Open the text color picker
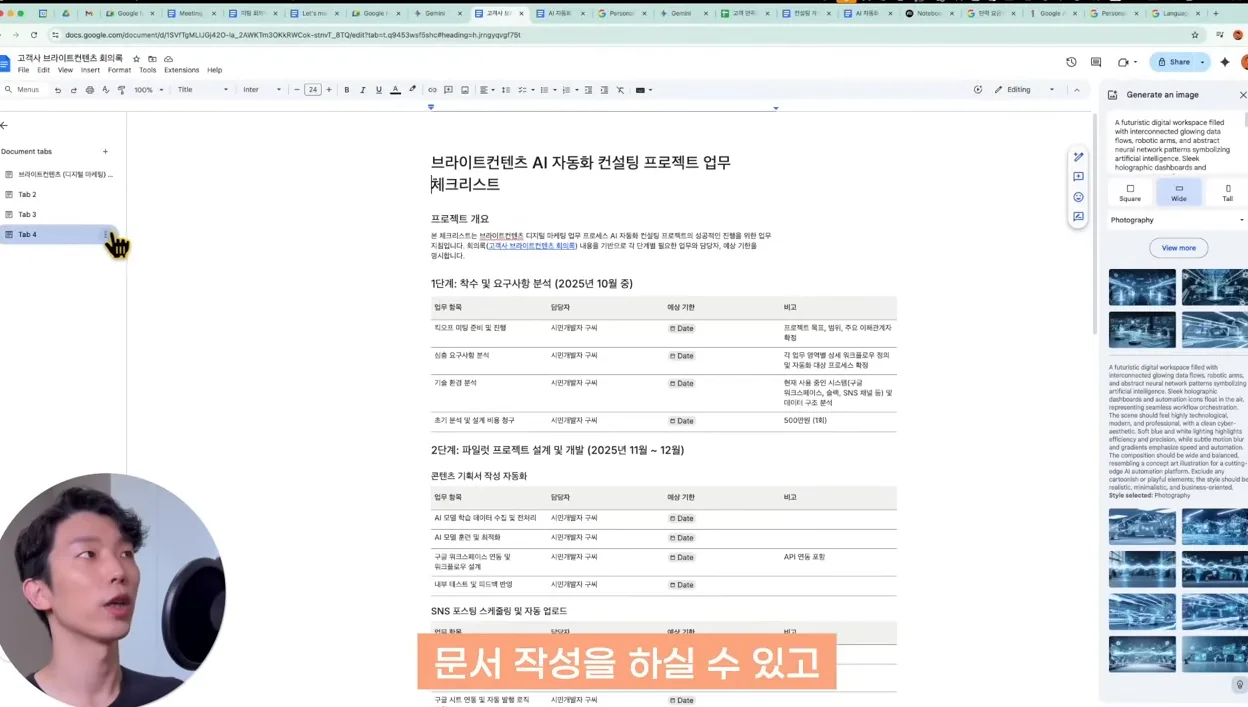This screenshot has width=1248, height=707. (x=395, y=90)
